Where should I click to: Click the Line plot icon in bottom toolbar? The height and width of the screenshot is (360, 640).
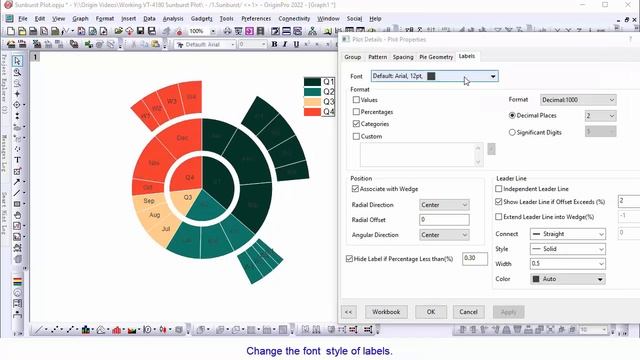point(38,329)
